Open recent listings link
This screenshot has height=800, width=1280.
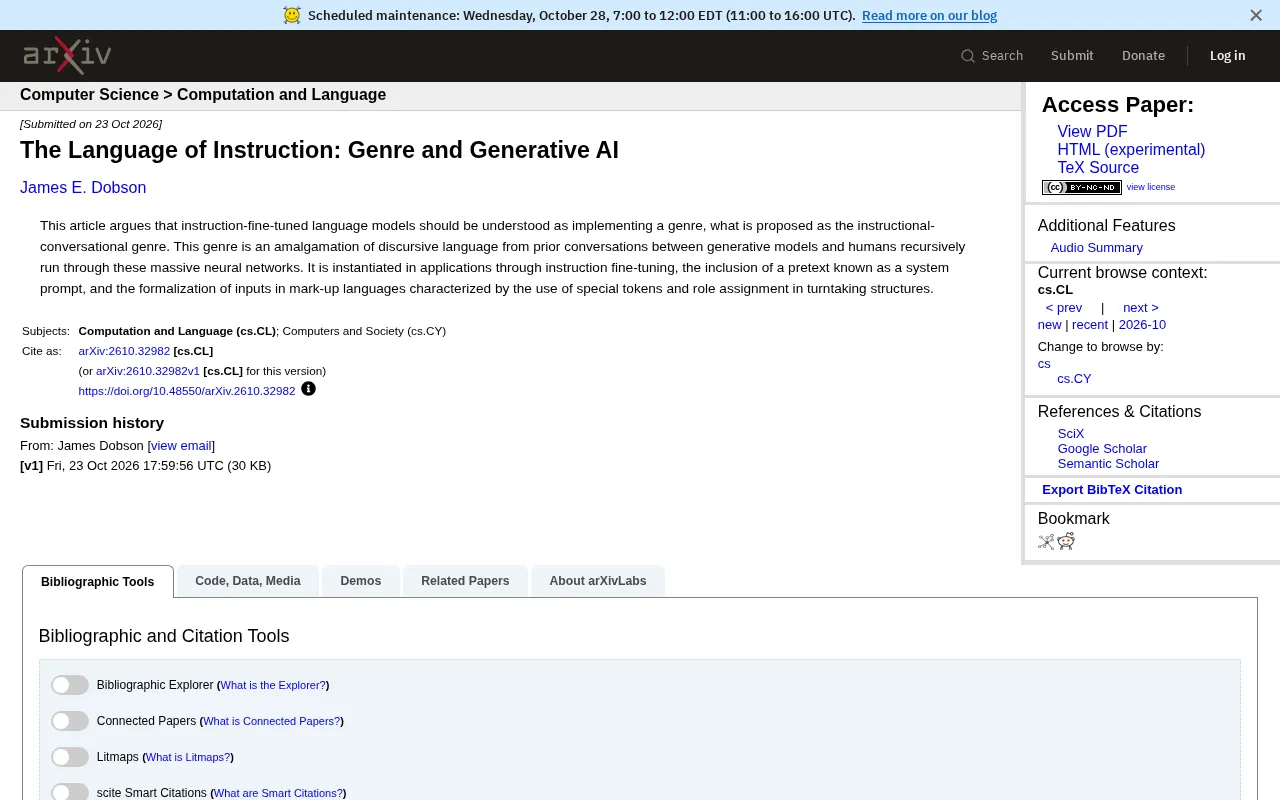(x=1090, y=325)
